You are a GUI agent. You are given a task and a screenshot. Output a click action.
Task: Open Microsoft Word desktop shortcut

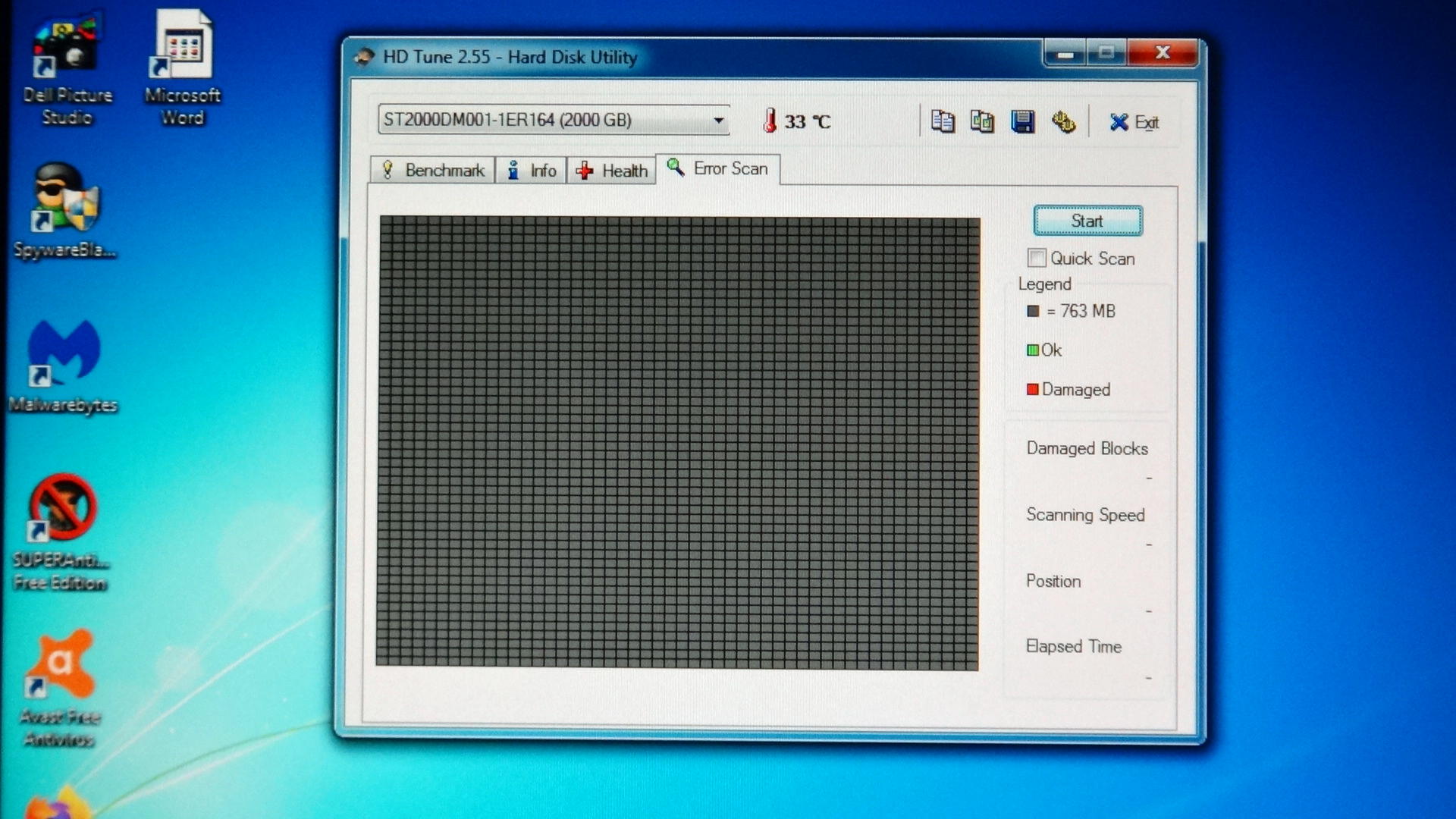183,68
